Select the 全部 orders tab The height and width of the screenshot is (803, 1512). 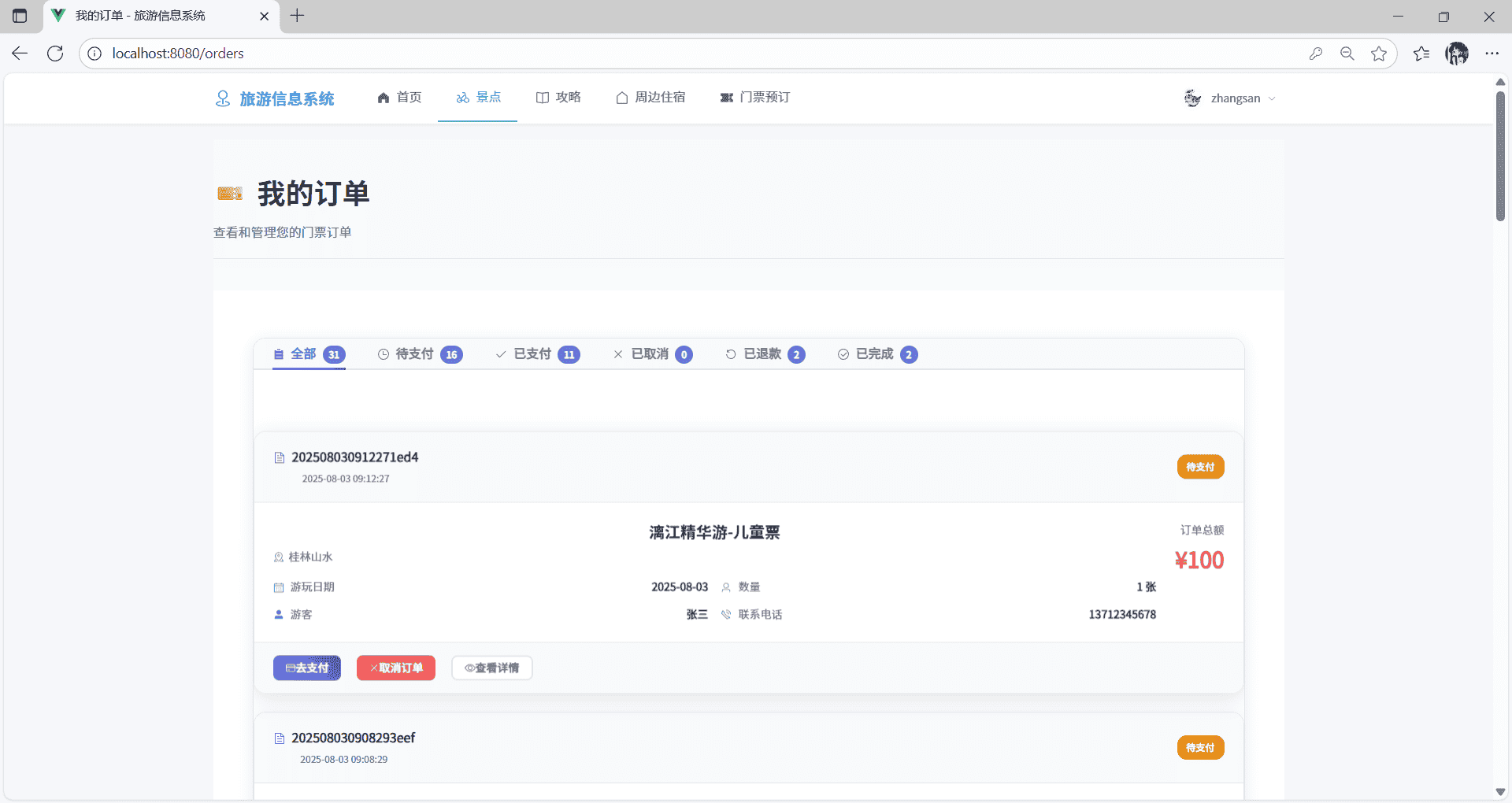[309, 354]
